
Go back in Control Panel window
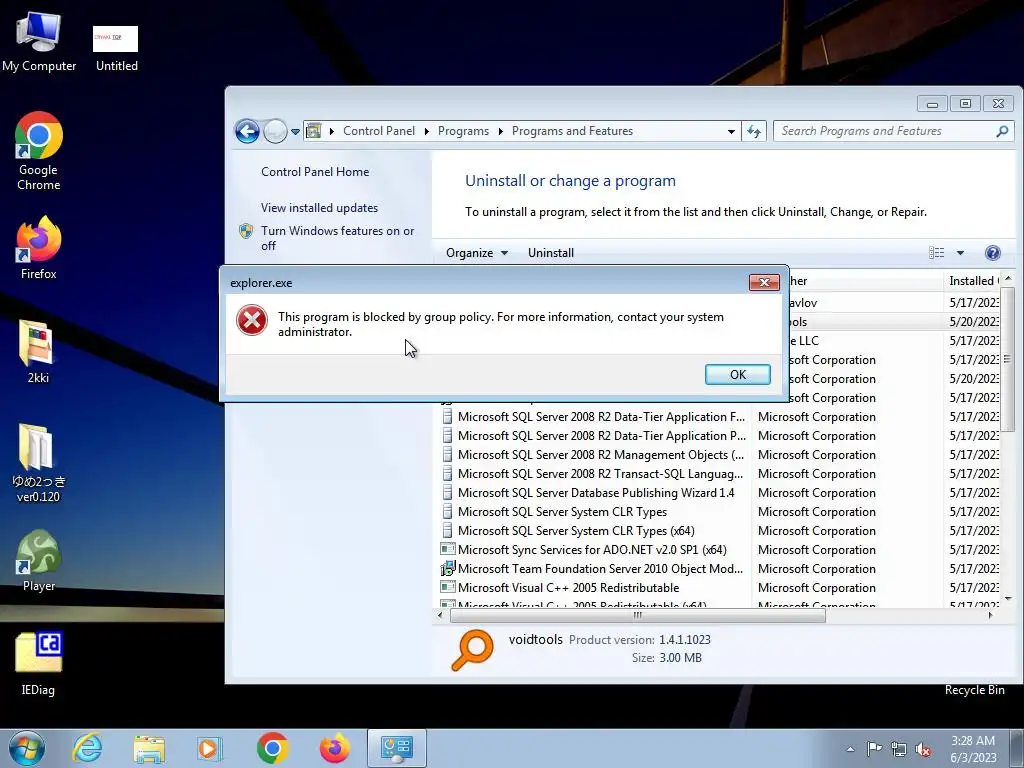[x=248, y=131]
